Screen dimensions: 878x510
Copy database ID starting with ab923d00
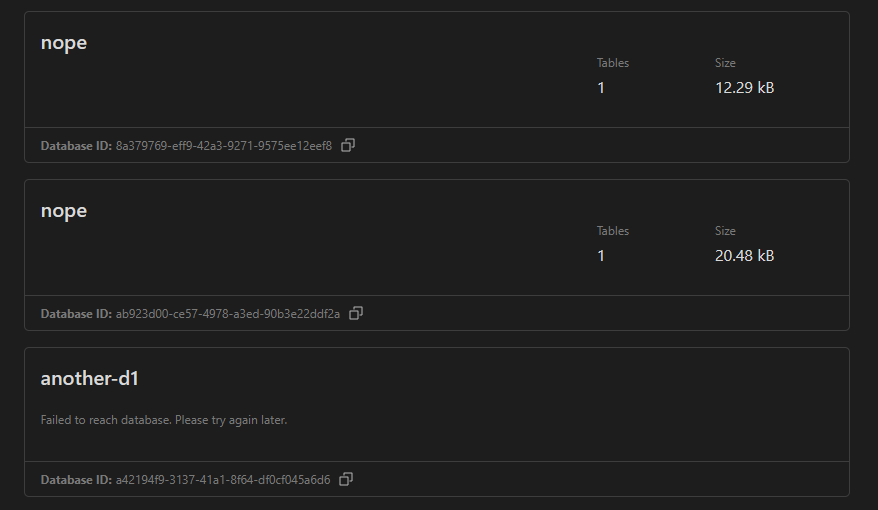[356, 313]
